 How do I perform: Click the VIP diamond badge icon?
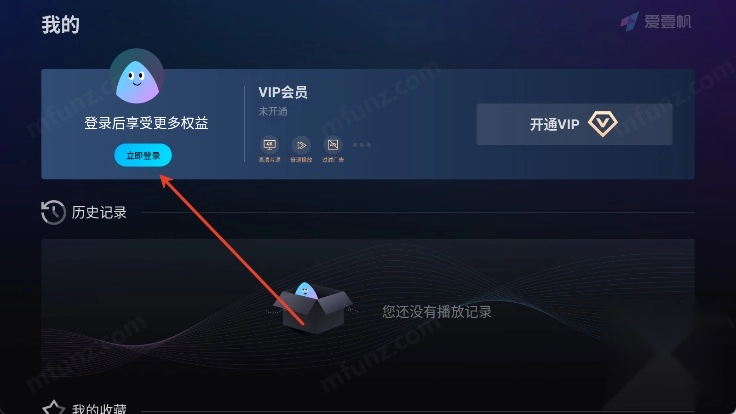coord(603,124)
